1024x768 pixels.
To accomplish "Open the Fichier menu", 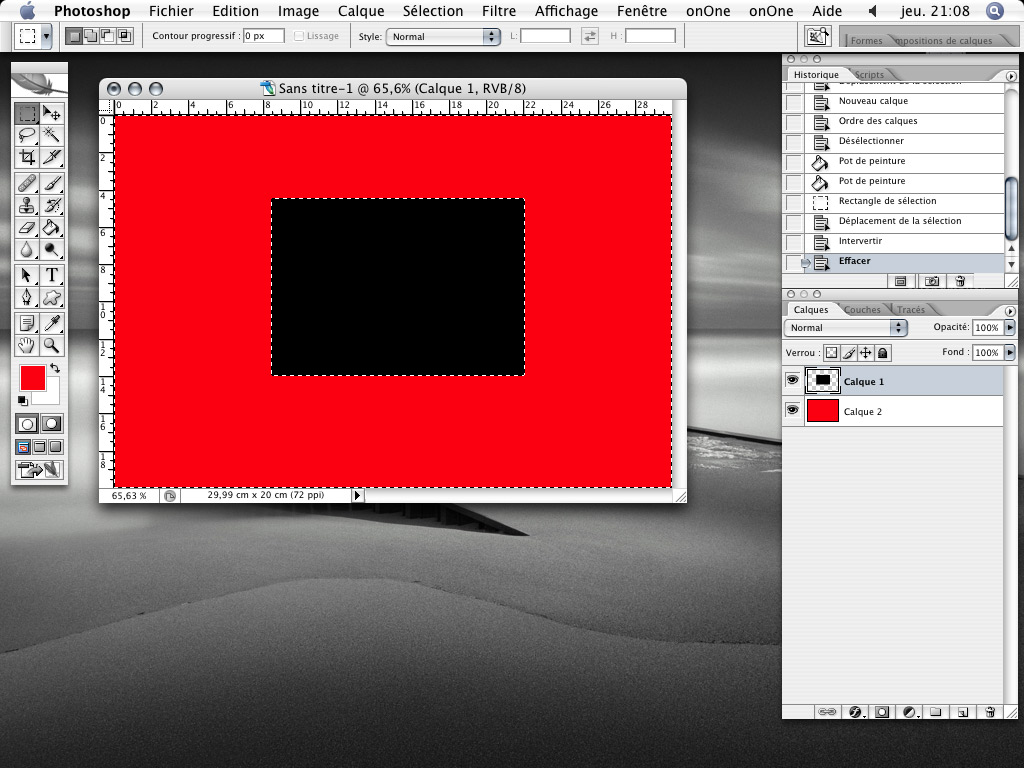I will click(x=171, y=11).
